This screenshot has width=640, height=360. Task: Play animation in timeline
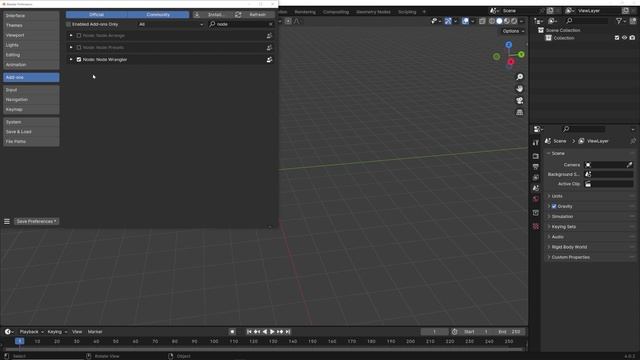coord(272,332)
